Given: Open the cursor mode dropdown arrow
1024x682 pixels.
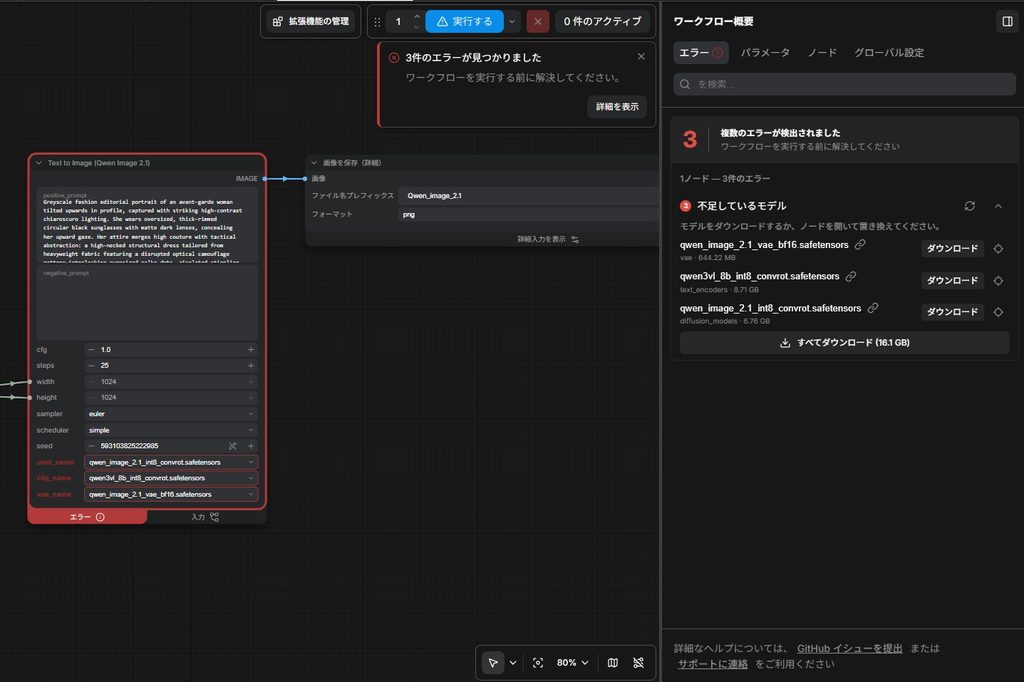Looking at the screenshot, I should pos(513,662).
